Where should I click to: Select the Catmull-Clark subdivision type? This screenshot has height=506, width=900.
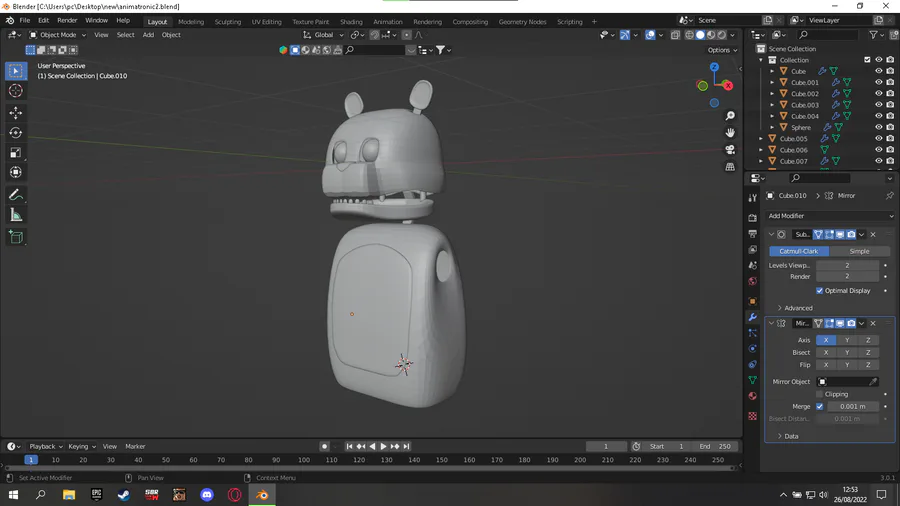(x=798, y=251)
